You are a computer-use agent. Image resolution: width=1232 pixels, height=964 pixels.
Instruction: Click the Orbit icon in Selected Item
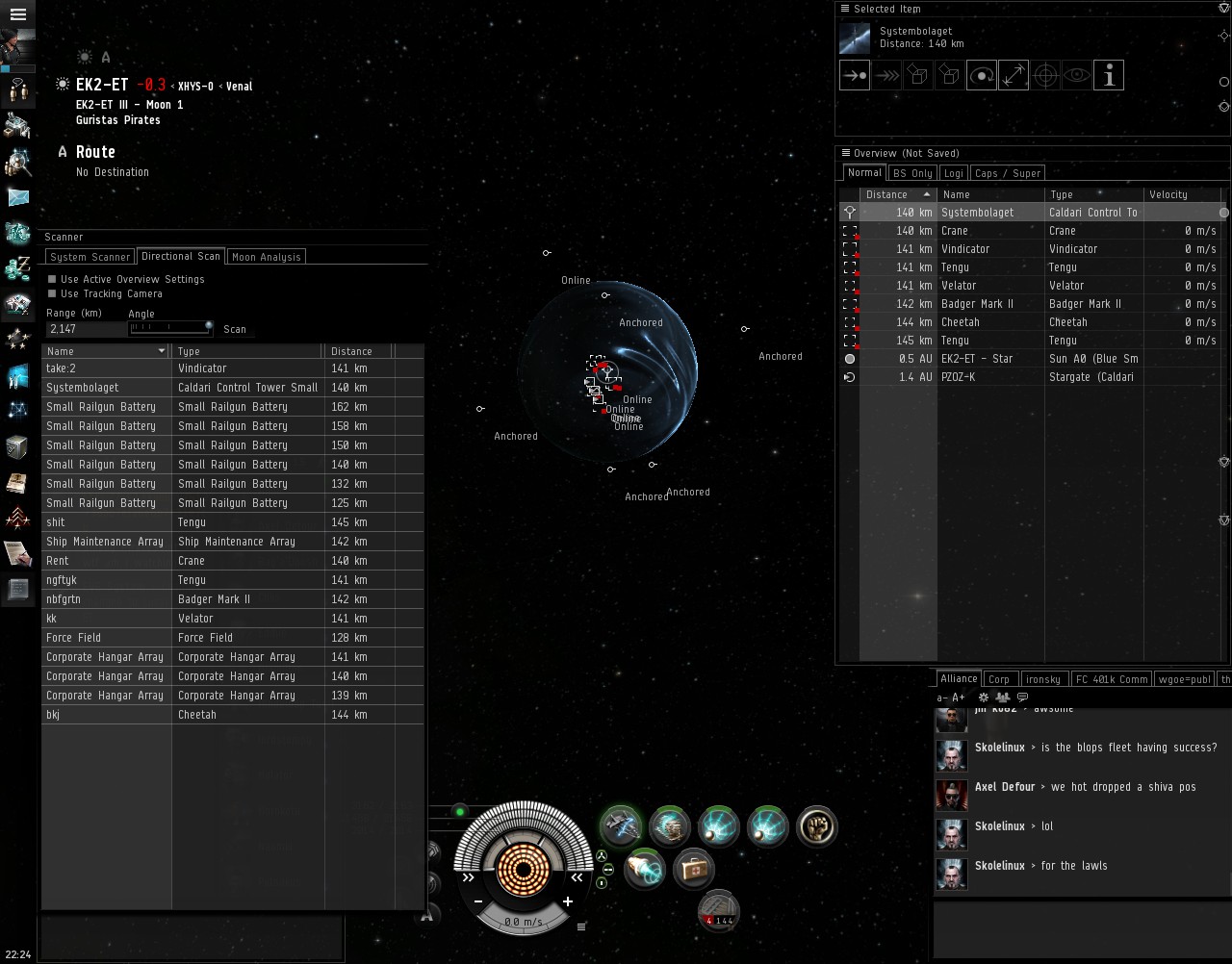pyautogui.click(x=982, y=75)
